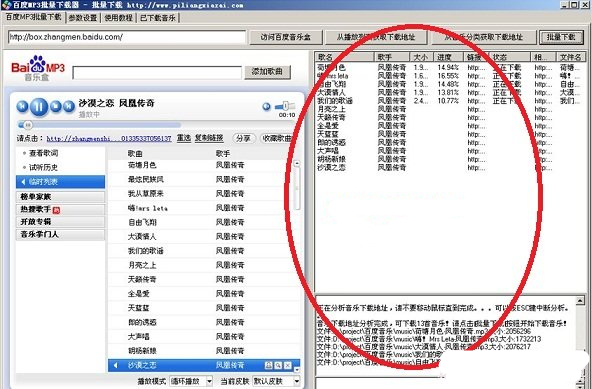Open the 音乐掌门人 section
The image size is (592, 389).
[60, 235]
